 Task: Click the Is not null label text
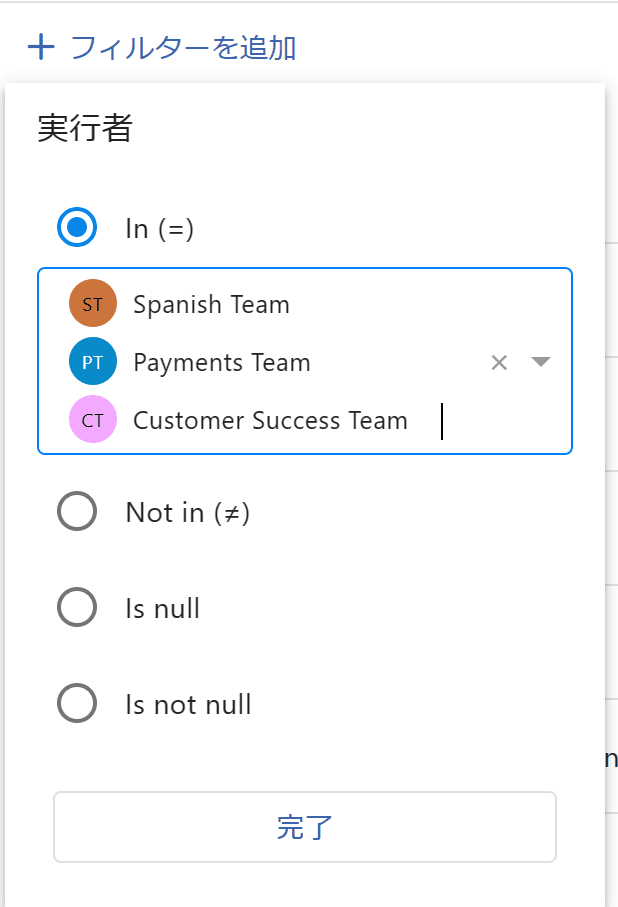point(188,705)
